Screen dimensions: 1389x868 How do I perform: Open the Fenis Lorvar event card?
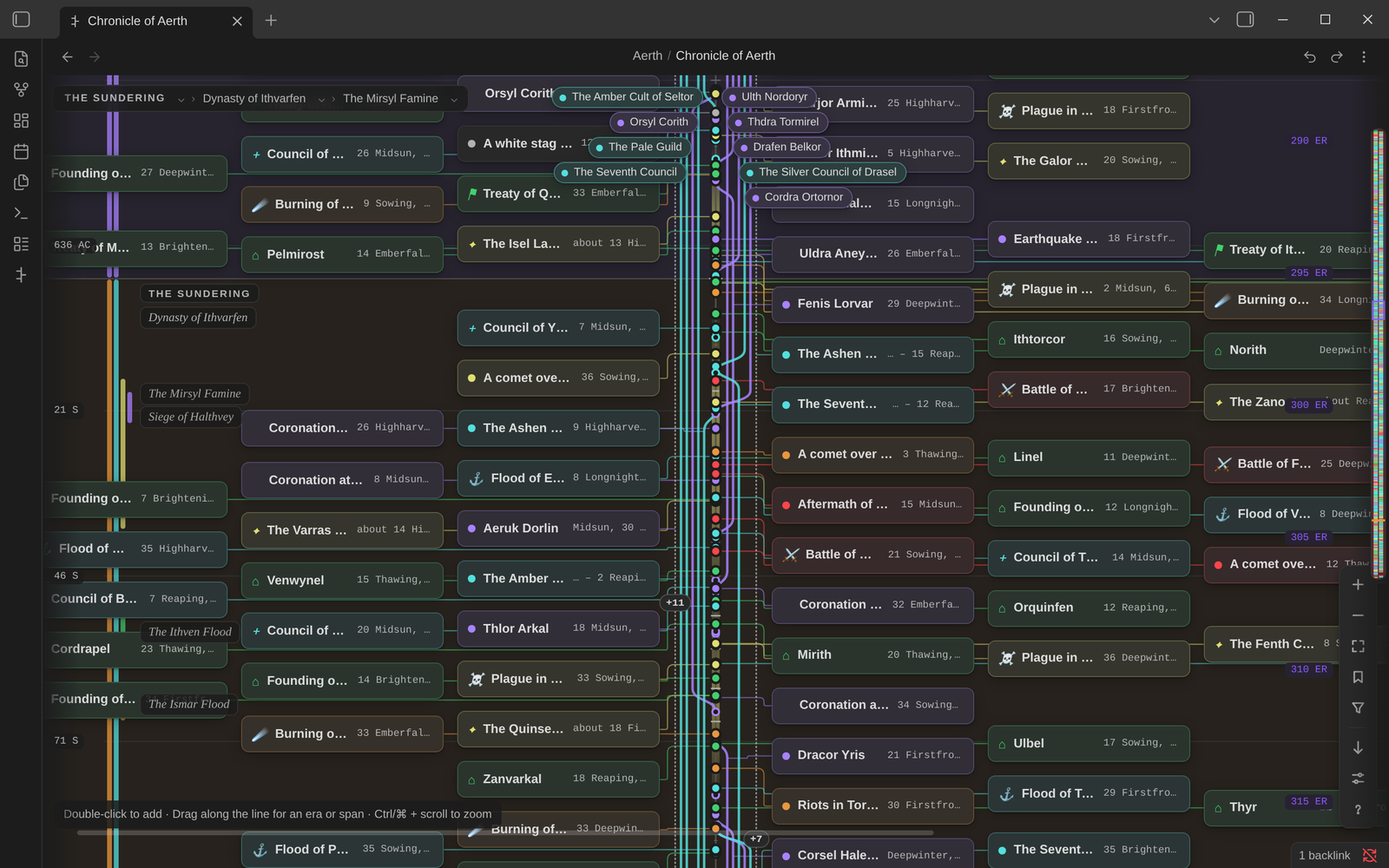pos(872,304)
